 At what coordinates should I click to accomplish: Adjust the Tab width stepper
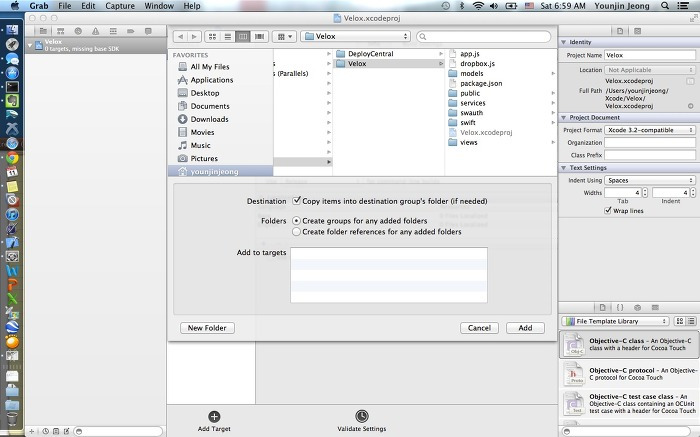tap(645, 193)
